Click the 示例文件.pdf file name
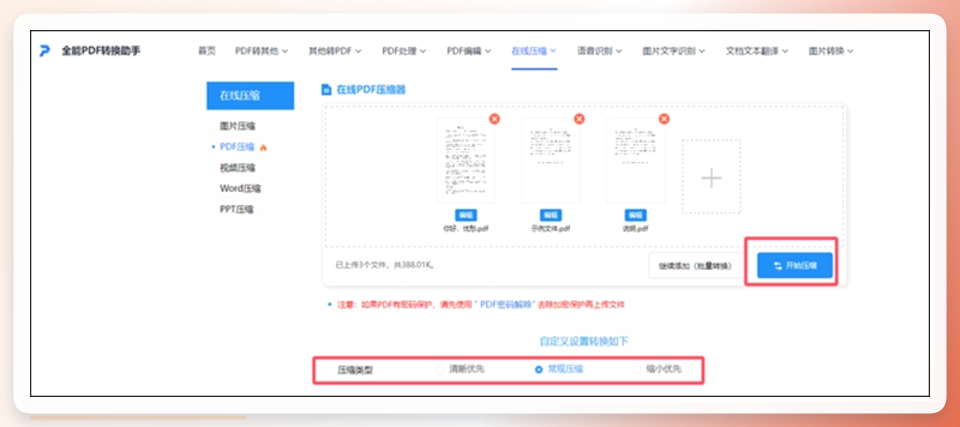 click(x=550, y=229)
